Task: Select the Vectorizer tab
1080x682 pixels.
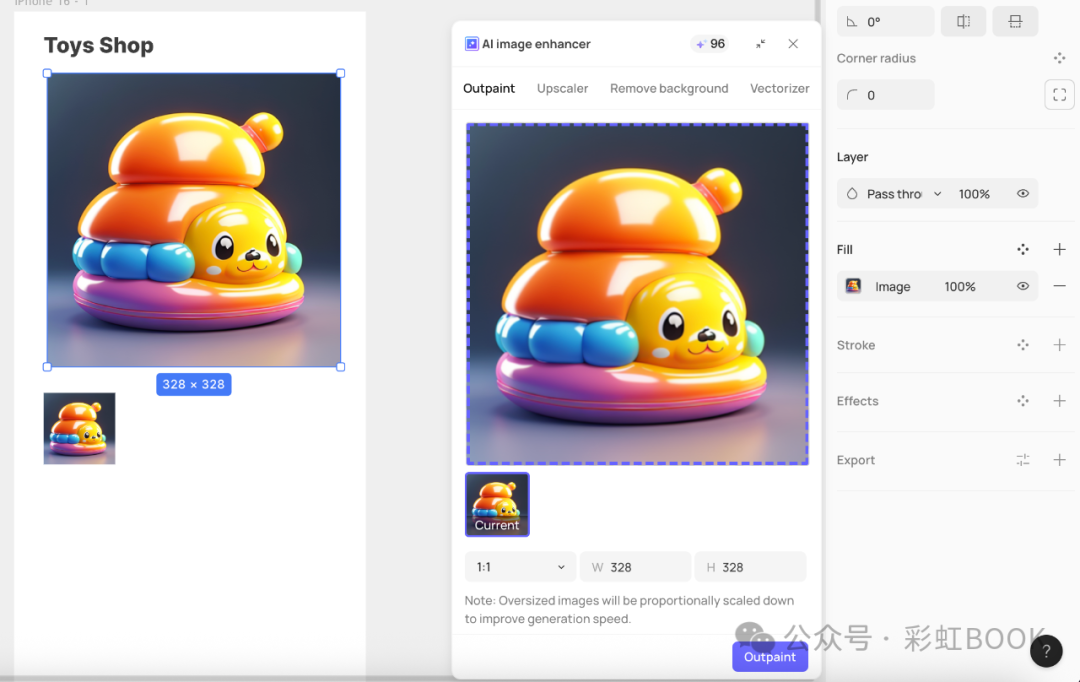Action: click(779, 88)
